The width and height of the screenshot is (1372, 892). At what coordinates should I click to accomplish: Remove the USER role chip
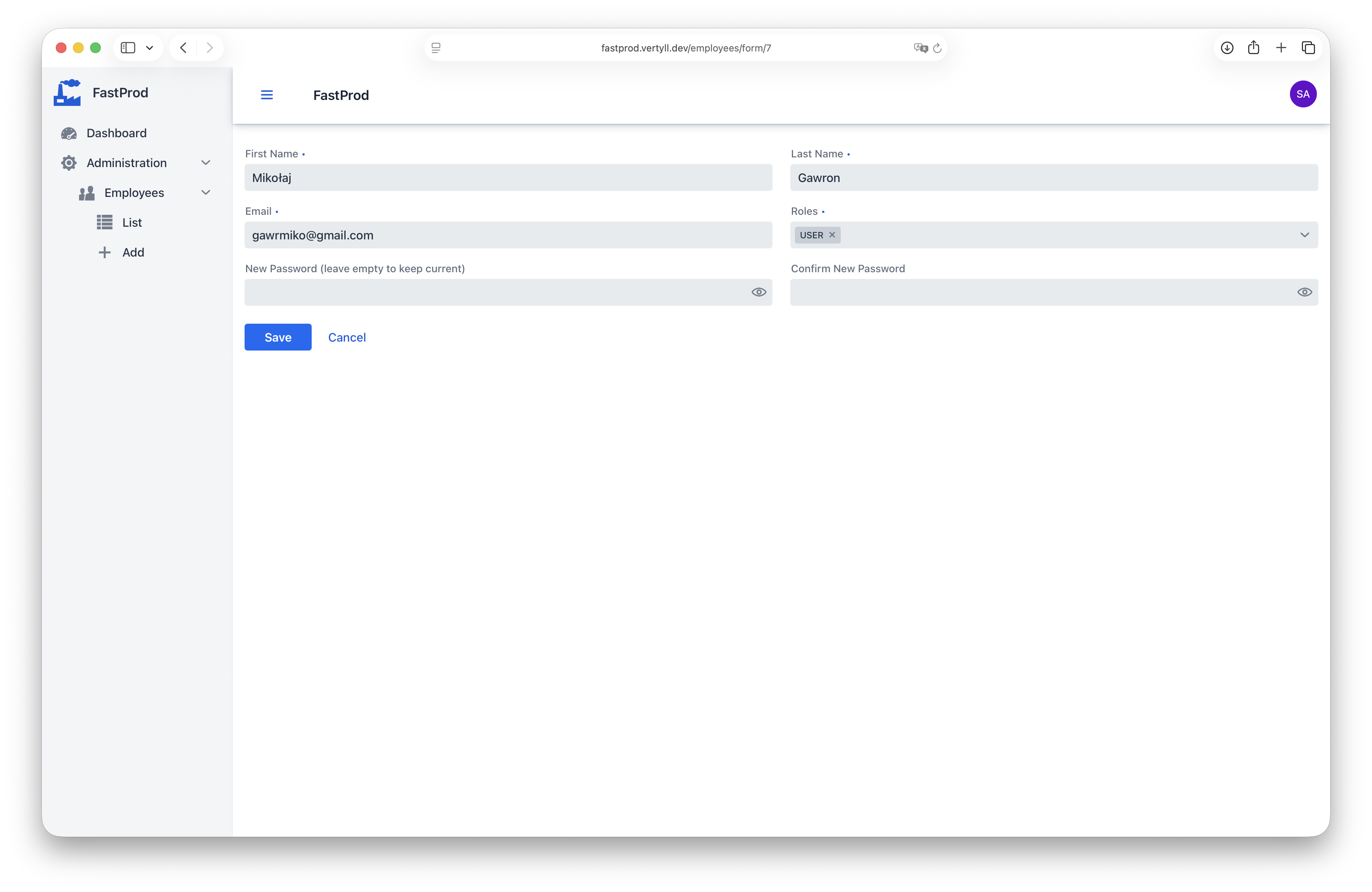pos(832,235)
